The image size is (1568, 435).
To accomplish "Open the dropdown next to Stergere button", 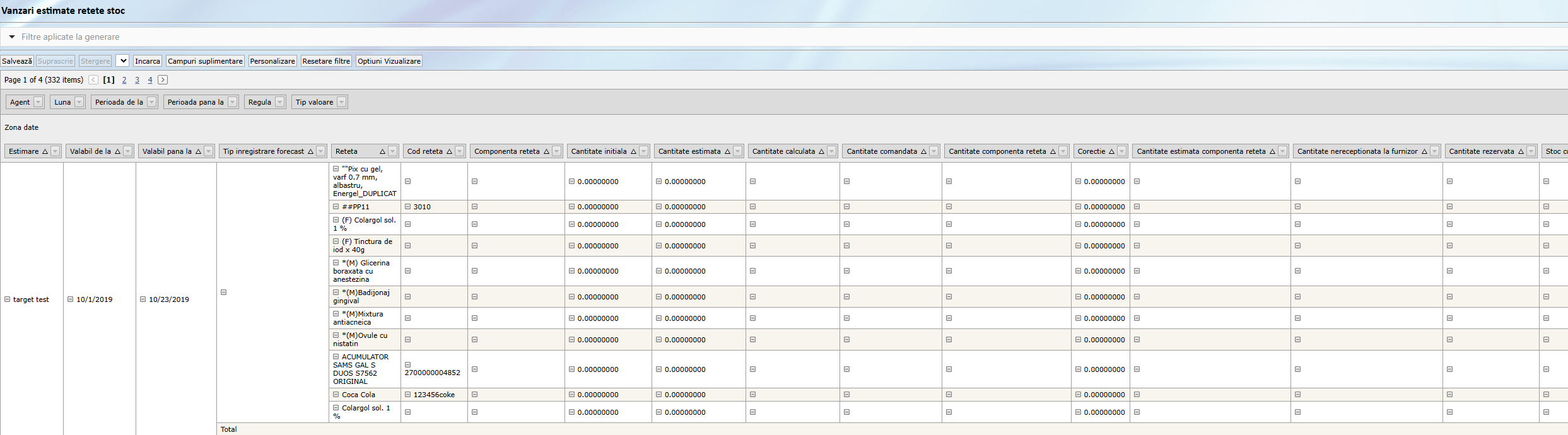I will (122, 61).
